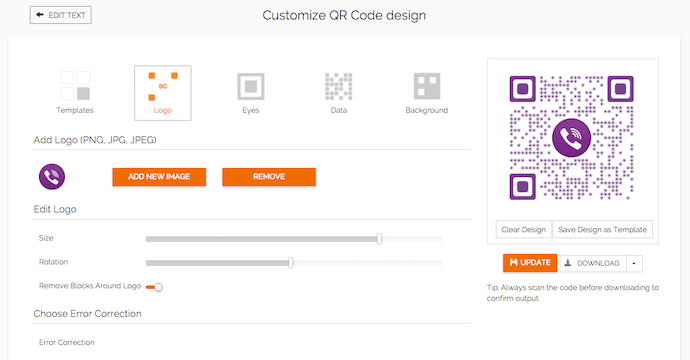Toggle Remove Blocks Around Logo switch
The image size is (690, 360).
[x=154, y=287]
